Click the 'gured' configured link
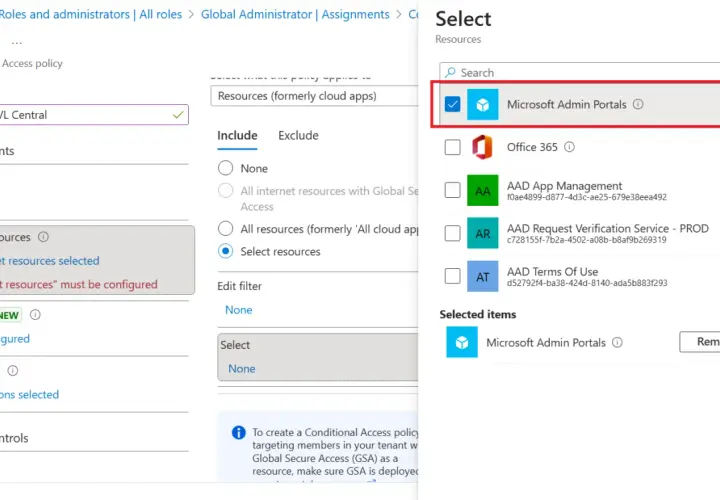720x500 pixels. pyautogui.click(x=15, y=339)
